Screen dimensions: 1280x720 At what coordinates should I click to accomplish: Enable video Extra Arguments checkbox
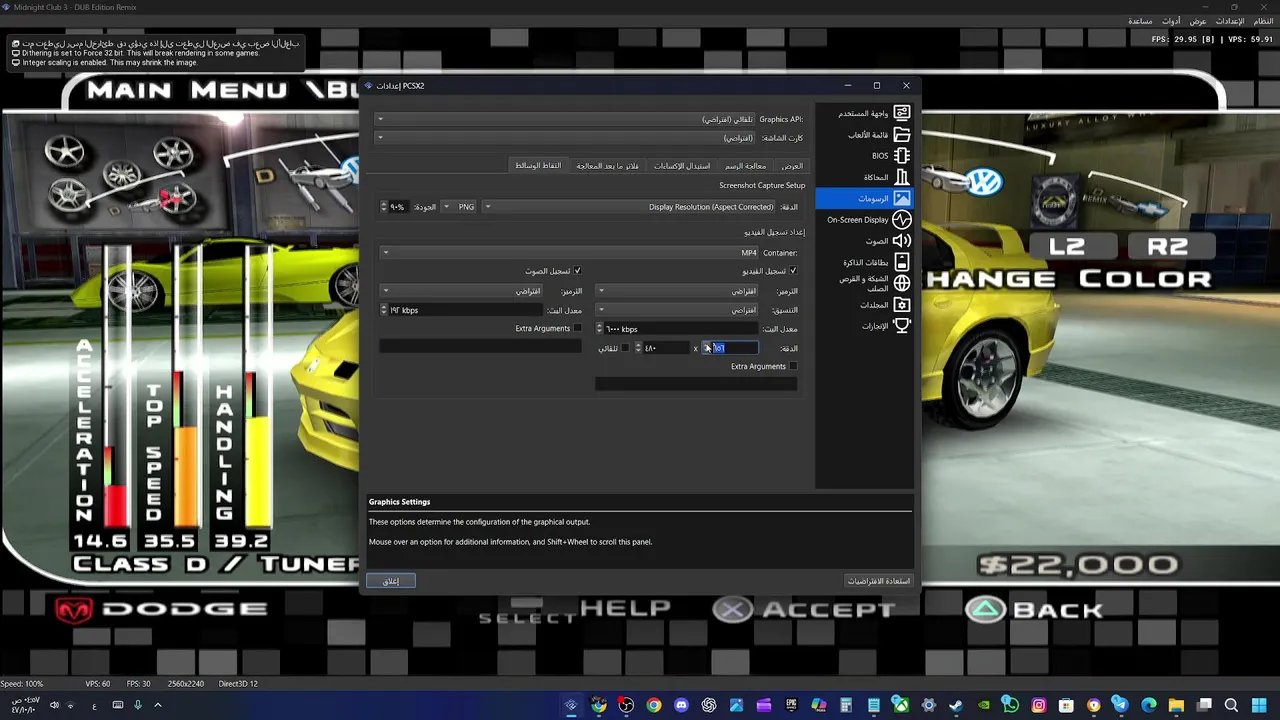[x=793, y=367]
